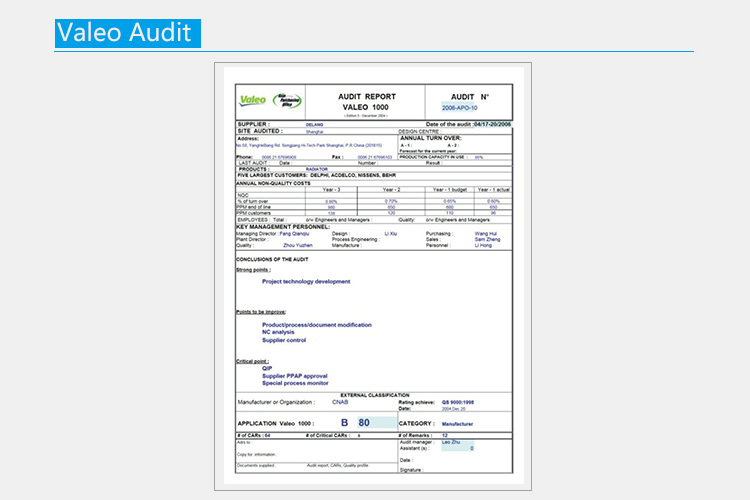The image size is (750, 500).
Task: Click 'Special process monitor' line
Action: coord(295,383)
